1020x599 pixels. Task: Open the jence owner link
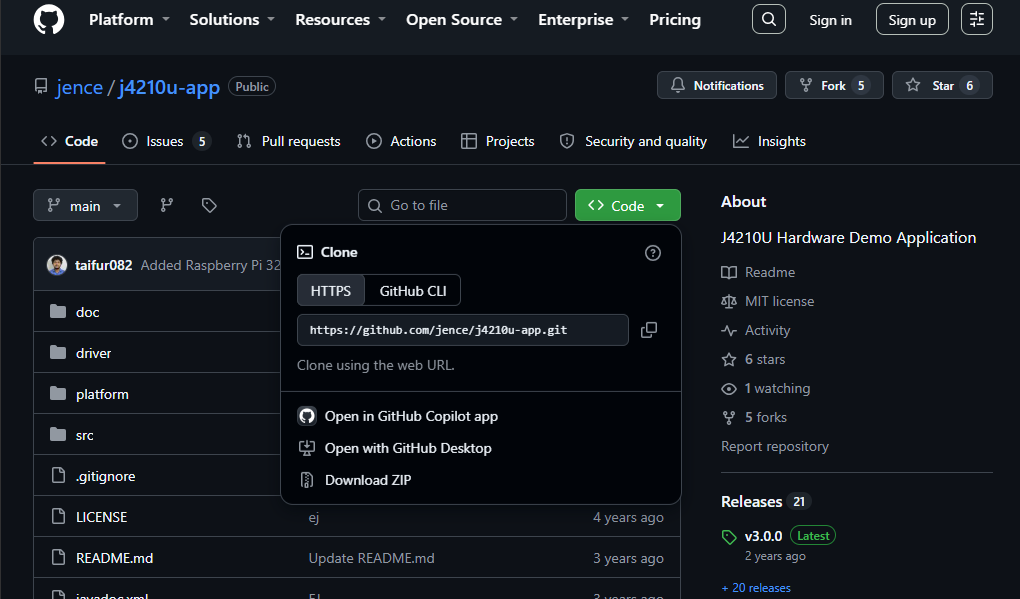[79, 87]
